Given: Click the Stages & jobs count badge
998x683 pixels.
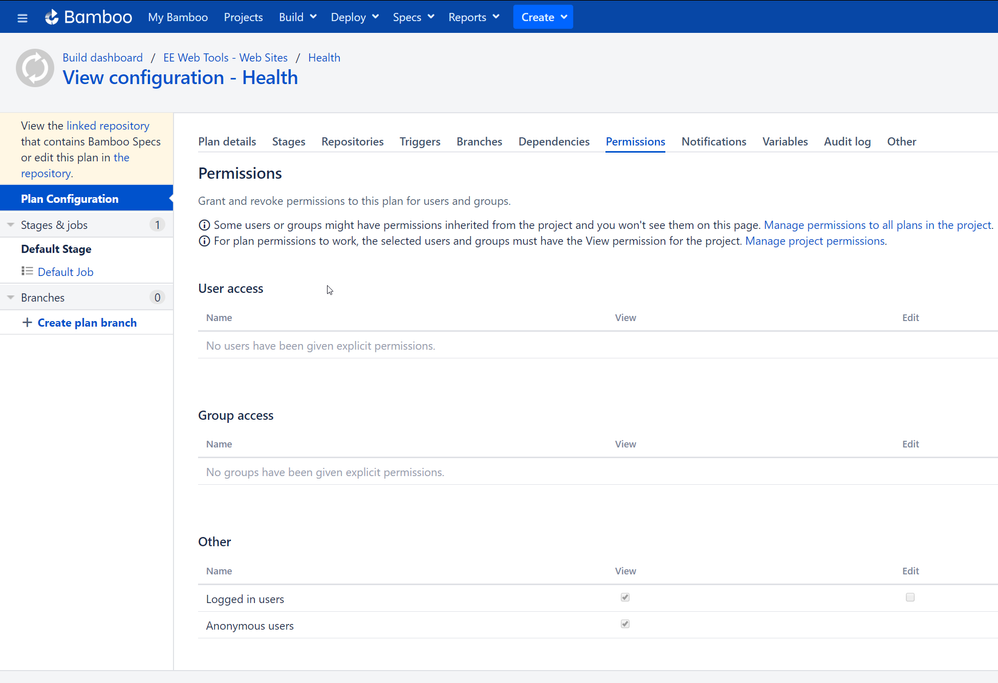Looking at the screenshot, I should (157, 225).
